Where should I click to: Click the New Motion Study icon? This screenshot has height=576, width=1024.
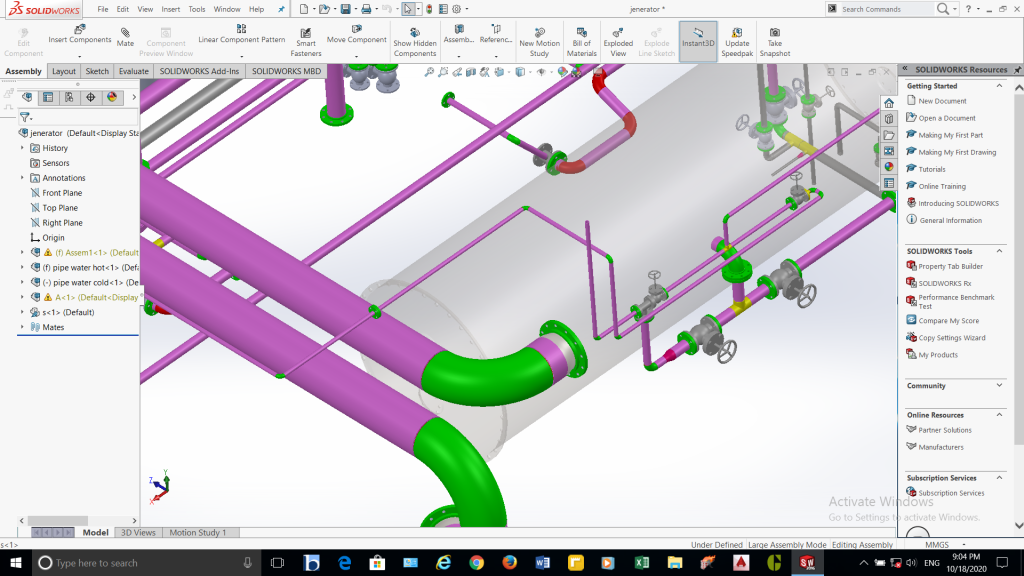point(539,32)
